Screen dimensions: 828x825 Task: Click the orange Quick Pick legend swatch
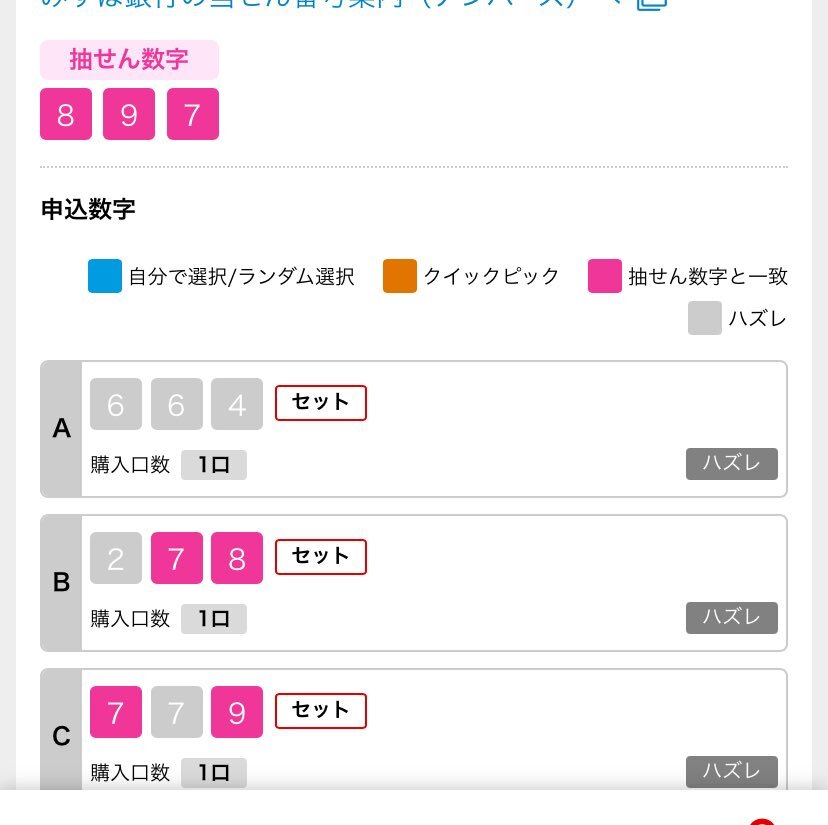point(400,276)
